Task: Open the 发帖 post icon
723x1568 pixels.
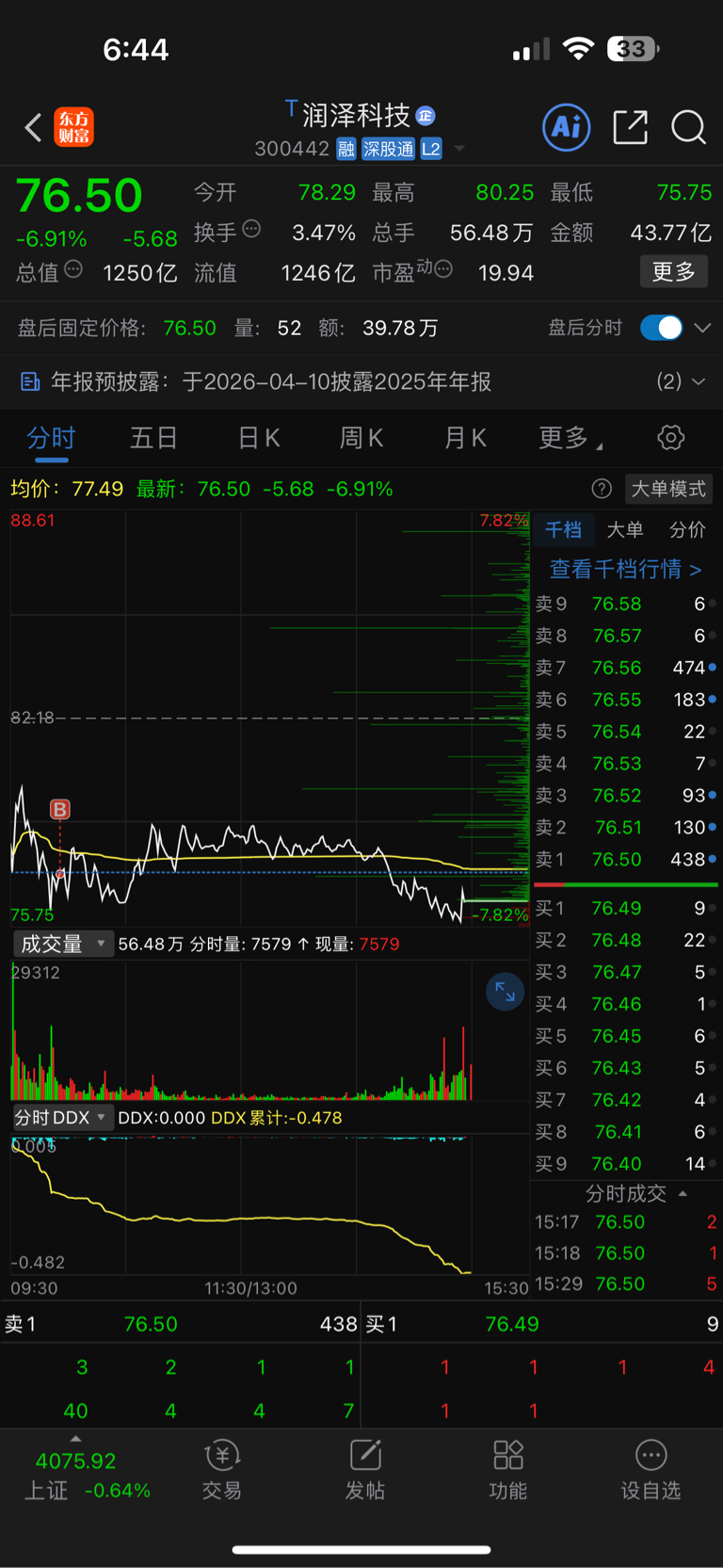Action: tap(365, 1470)
